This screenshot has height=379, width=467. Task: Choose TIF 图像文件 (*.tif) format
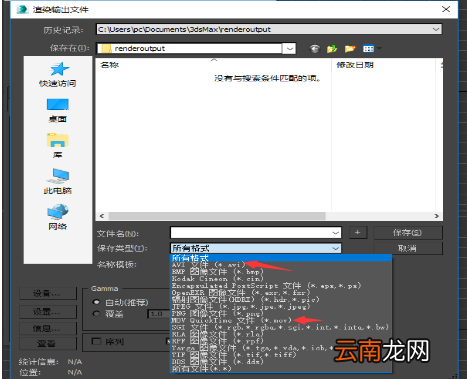tap(281, 355)
